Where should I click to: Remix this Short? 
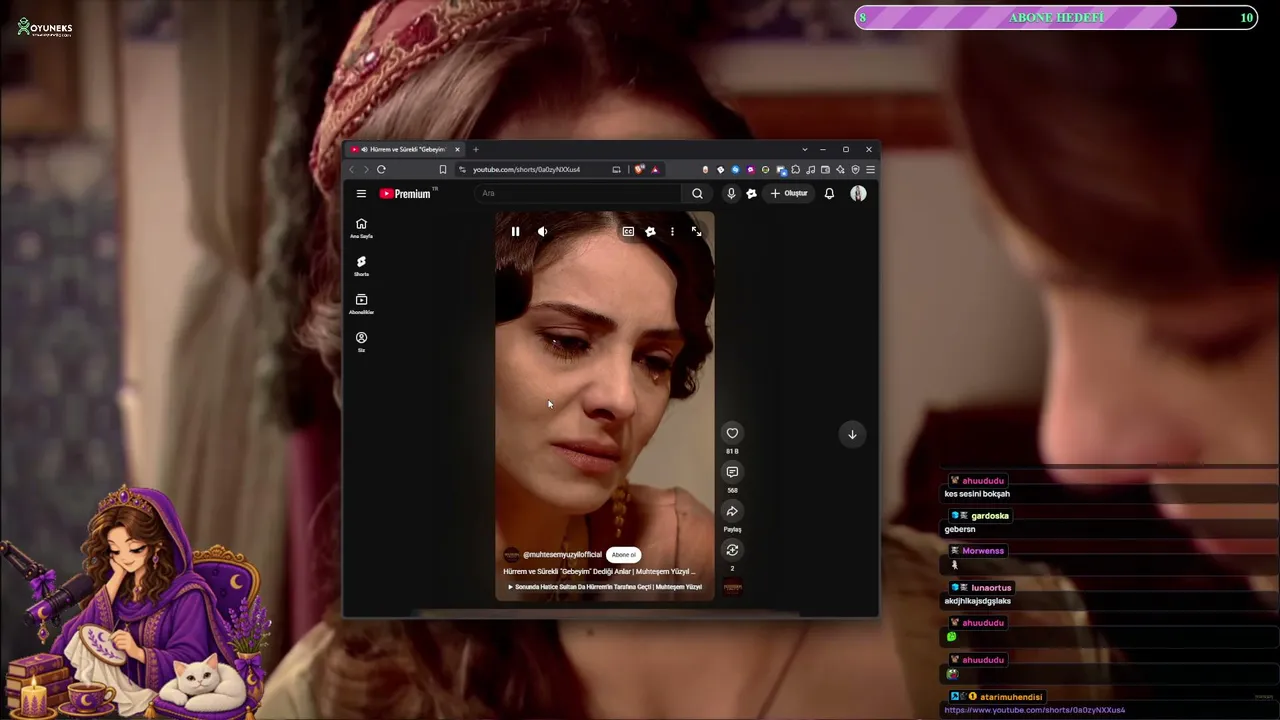click(732, 550)
